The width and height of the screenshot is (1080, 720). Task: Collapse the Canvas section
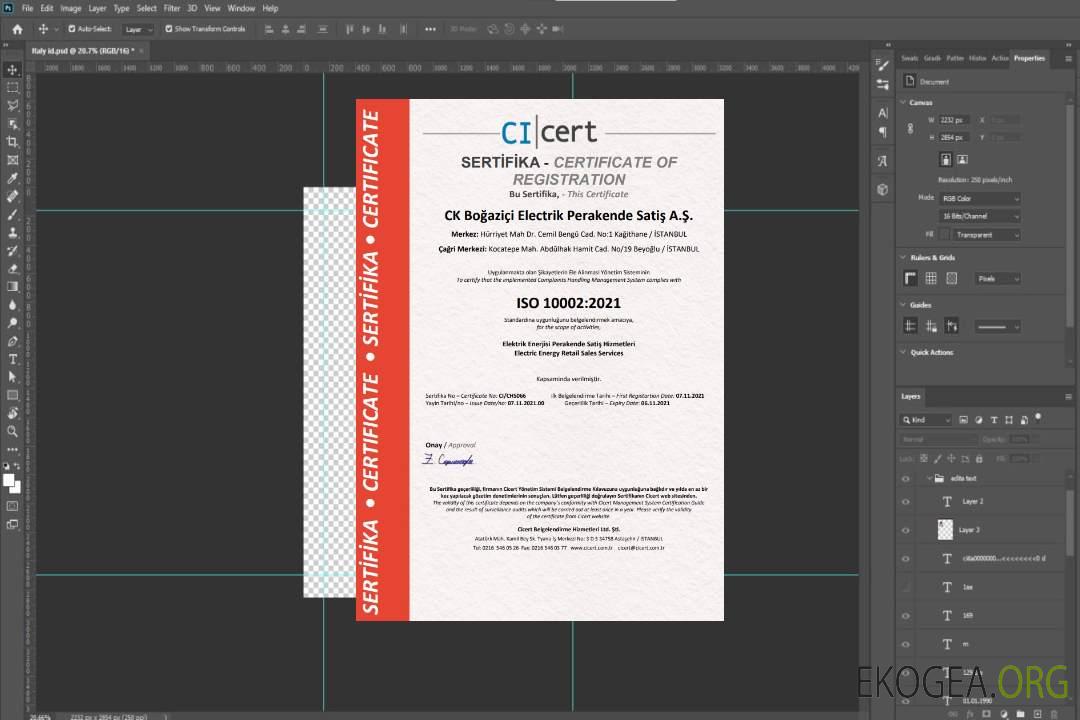coord(903,102)
